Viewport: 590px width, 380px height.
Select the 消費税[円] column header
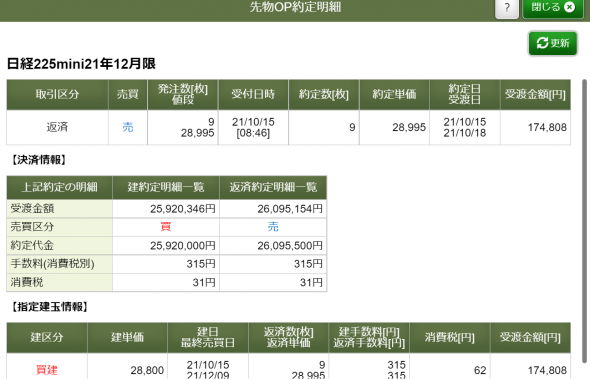[x=450, y=337]
